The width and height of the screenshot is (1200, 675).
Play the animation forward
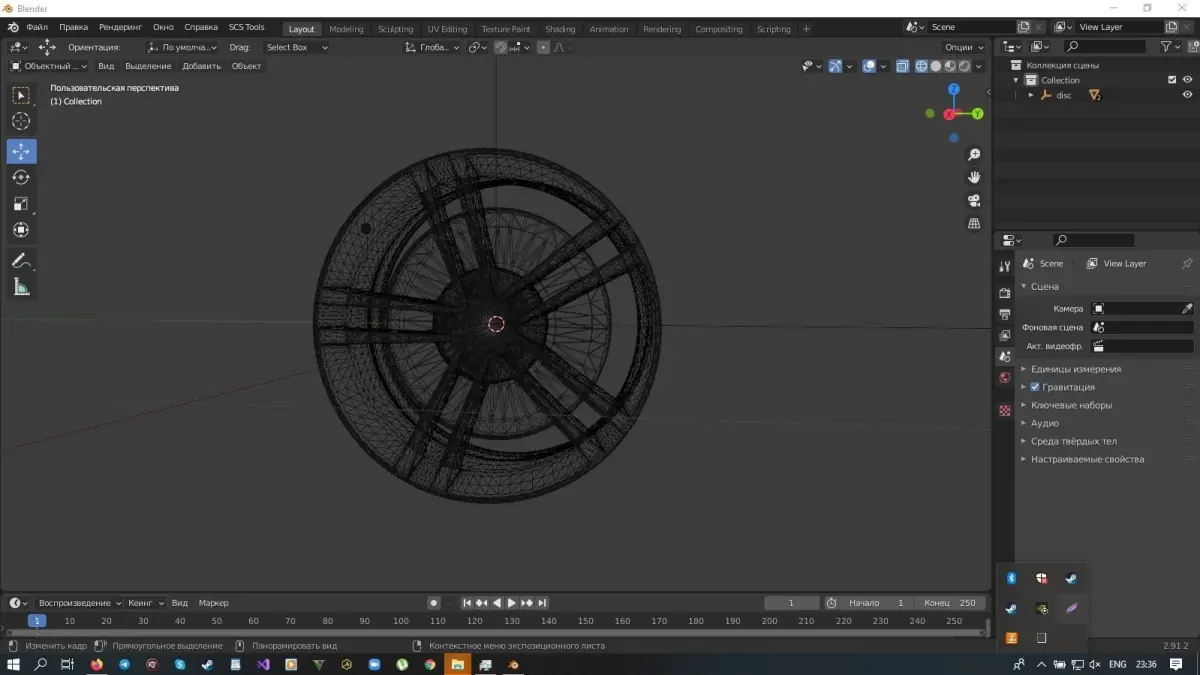click(x=512, y=603)
